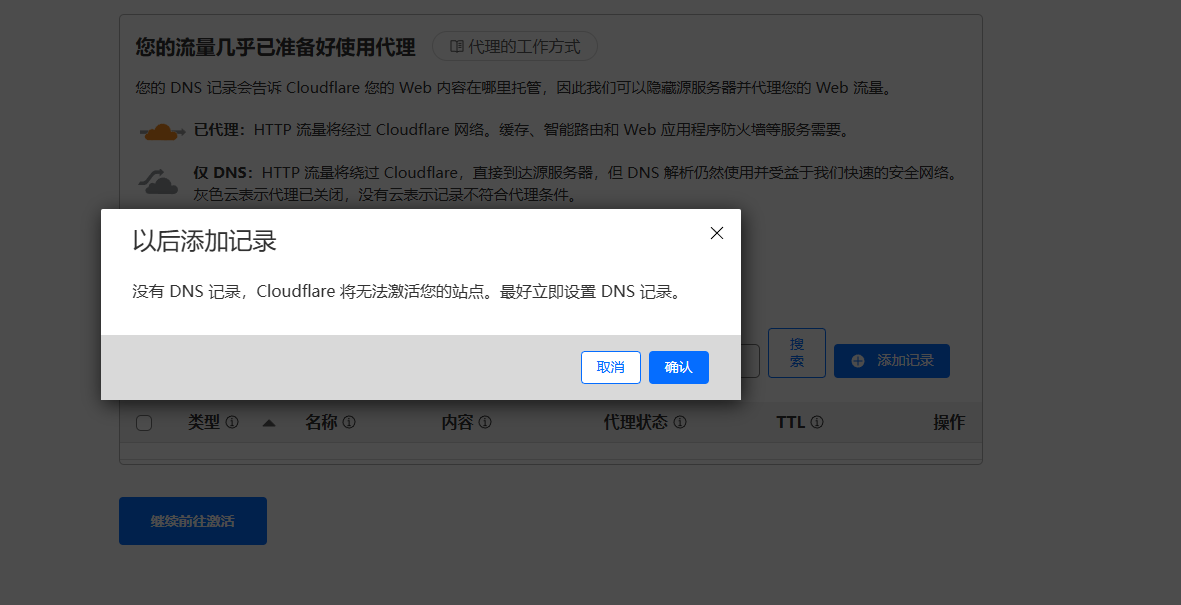
Task: Open the 代理的工作方式 help button
Action: click(x=514, y=47)
